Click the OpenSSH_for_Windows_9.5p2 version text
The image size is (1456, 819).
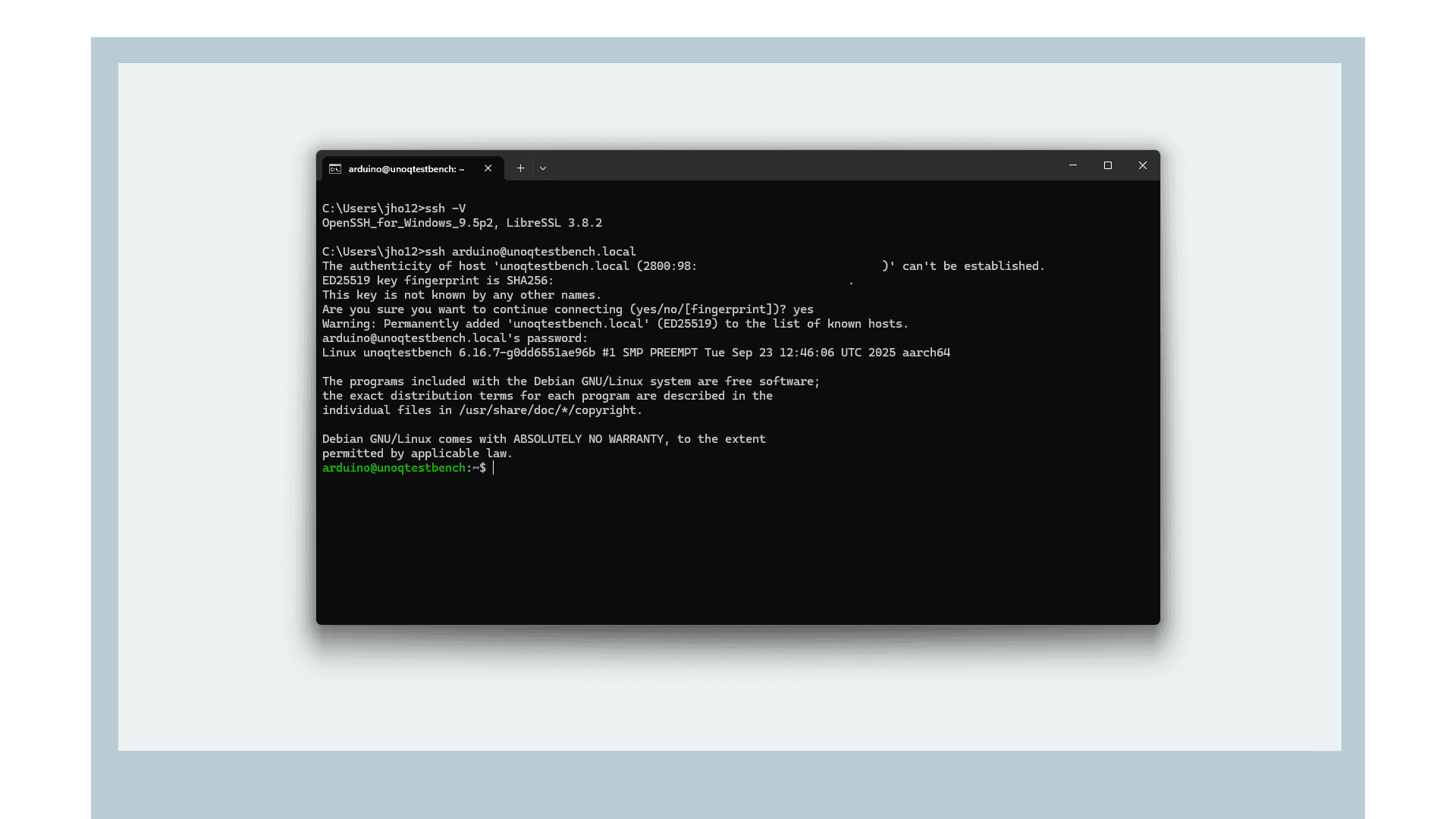(407, 223)
